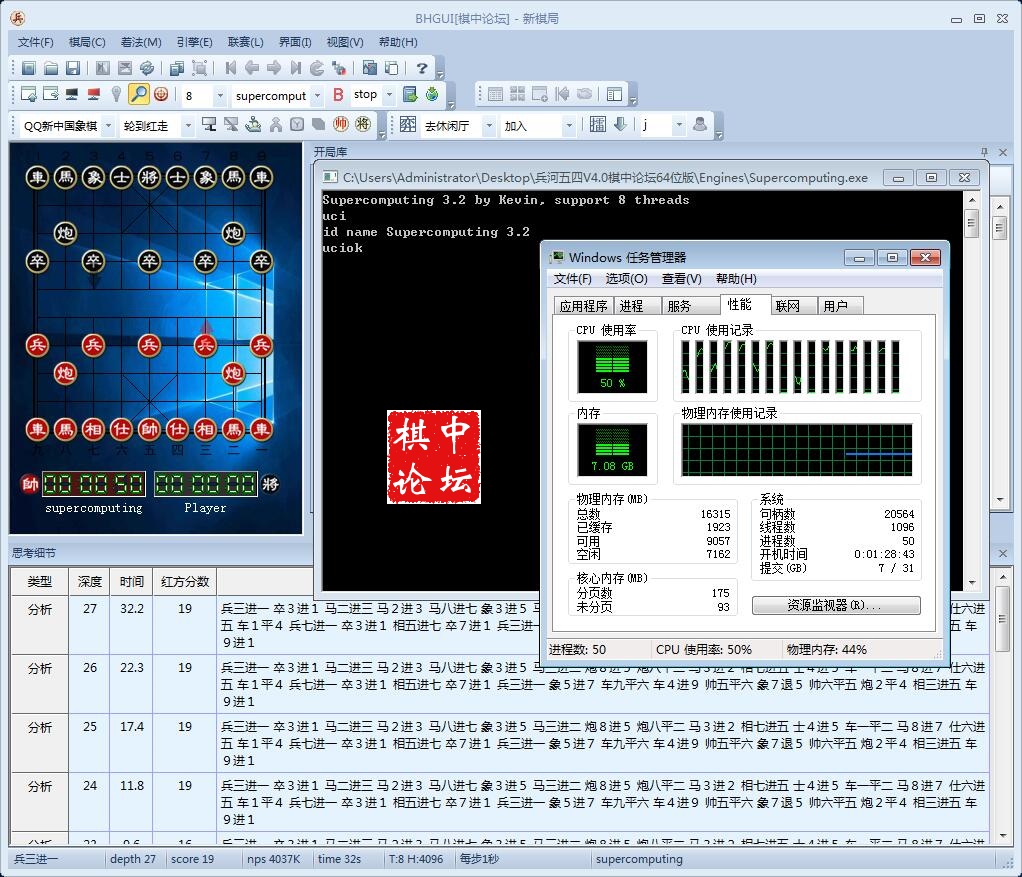Open the stop dropdown arrow
Image resolution: width=1022 pixels, height=877 pixels.
tap(389, 95)
